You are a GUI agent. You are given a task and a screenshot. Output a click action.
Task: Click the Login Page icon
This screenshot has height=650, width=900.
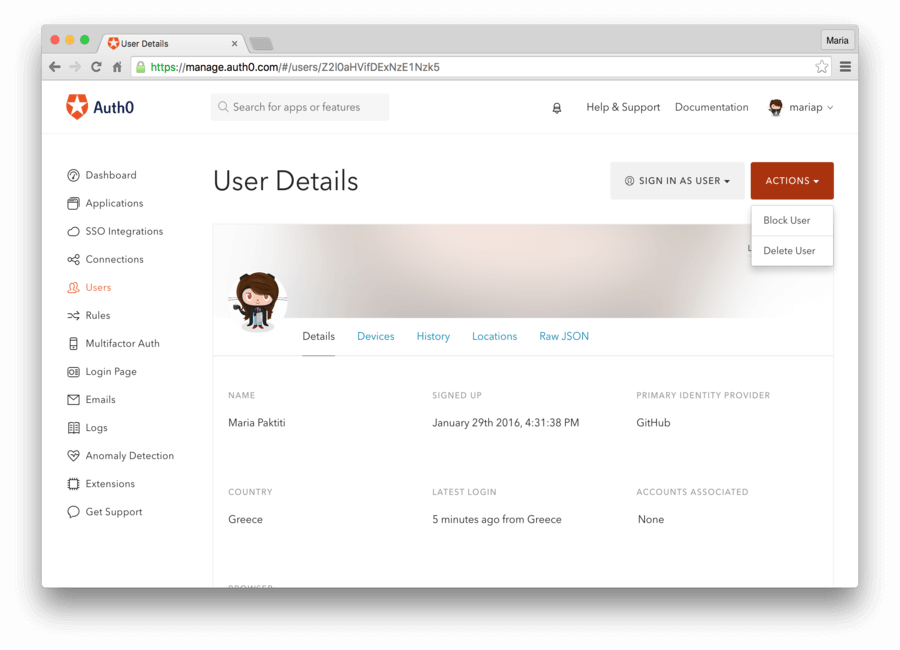coord(73,372)
